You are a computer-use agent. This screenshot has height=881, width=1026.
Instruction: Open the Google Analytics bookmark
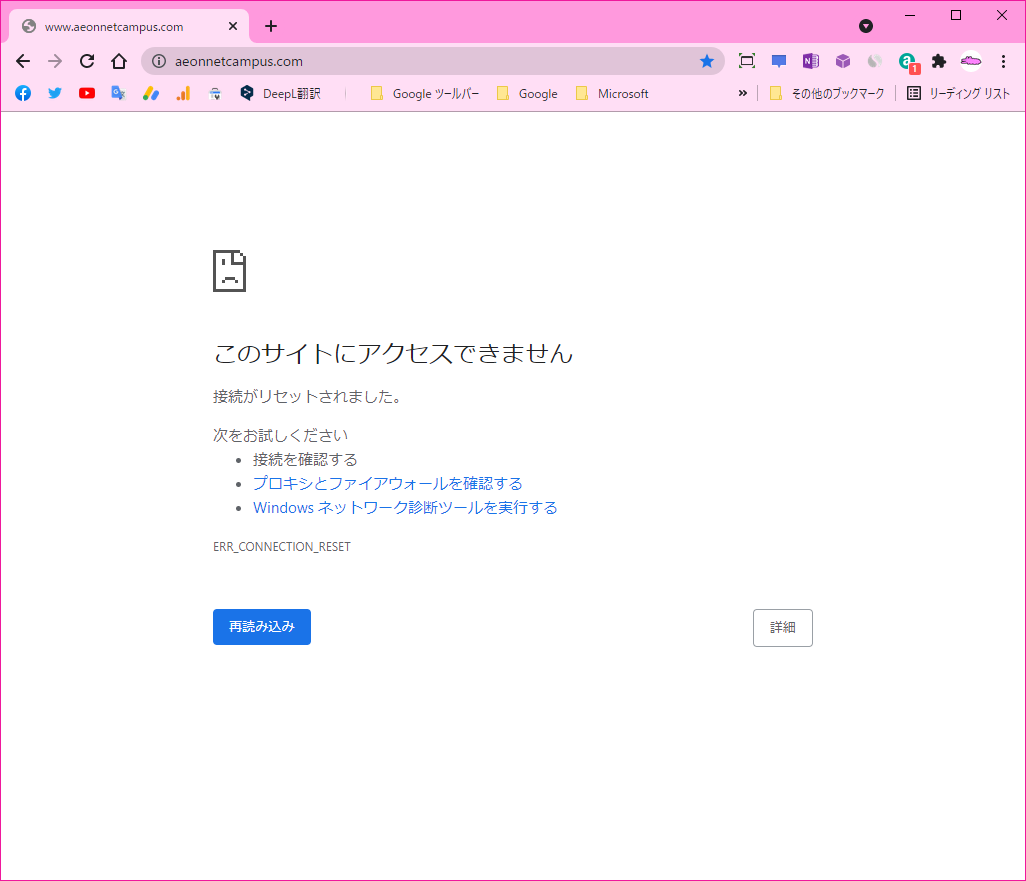pos(183,93)
